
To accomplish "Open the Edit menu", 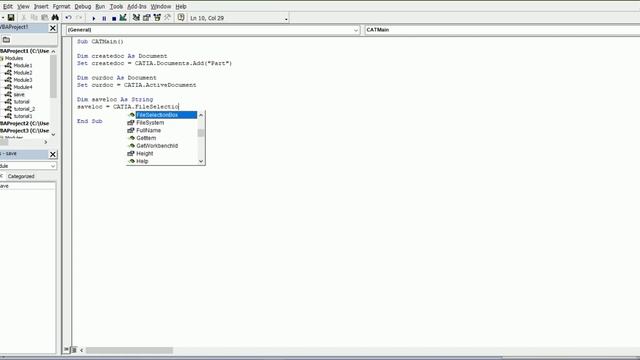I will coord(8,7).
